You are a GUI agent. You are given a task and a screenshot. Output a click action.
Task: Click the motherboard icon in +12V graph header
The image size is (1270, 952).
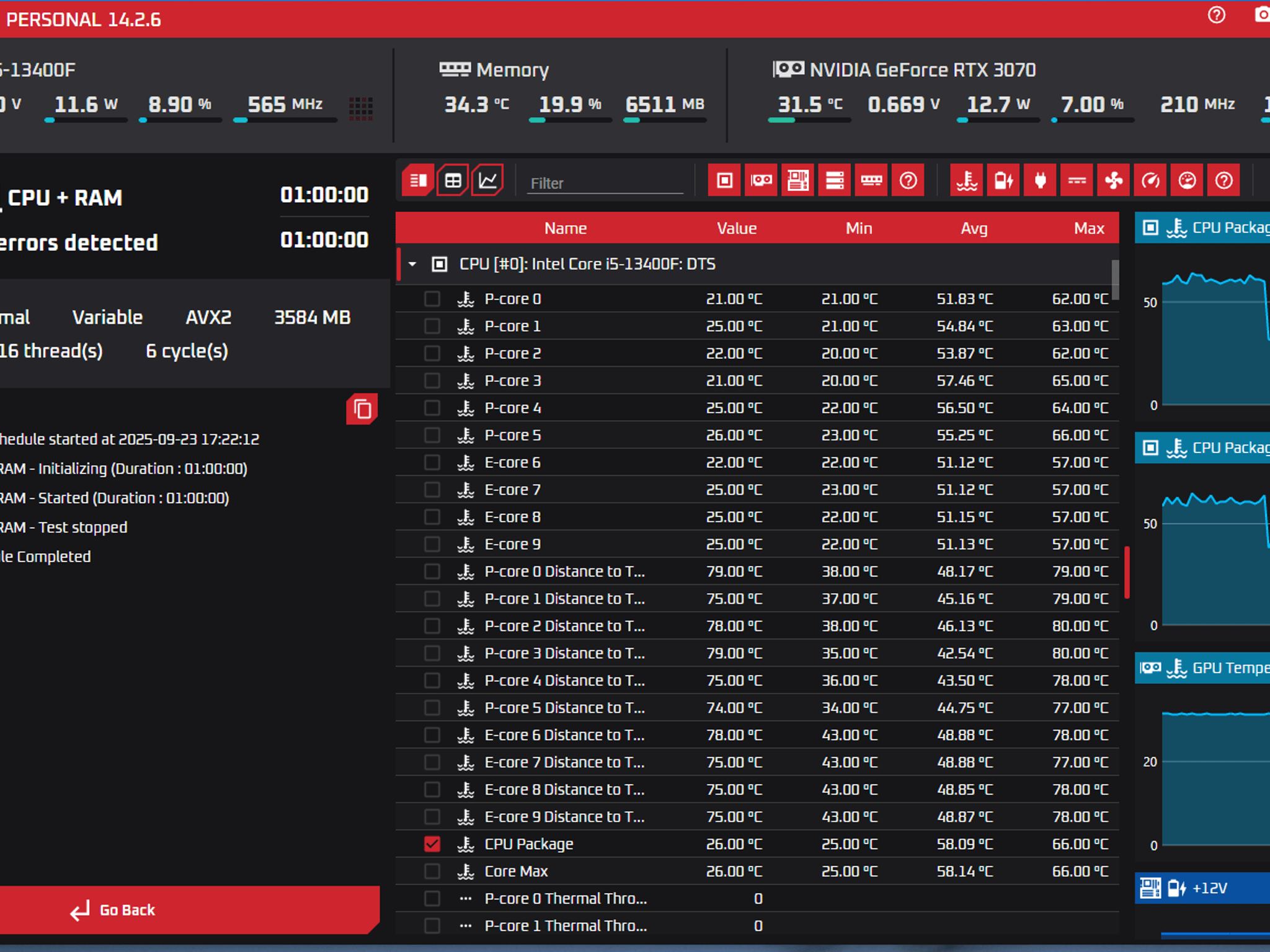pyautogui.click(x=1150, y=888)
